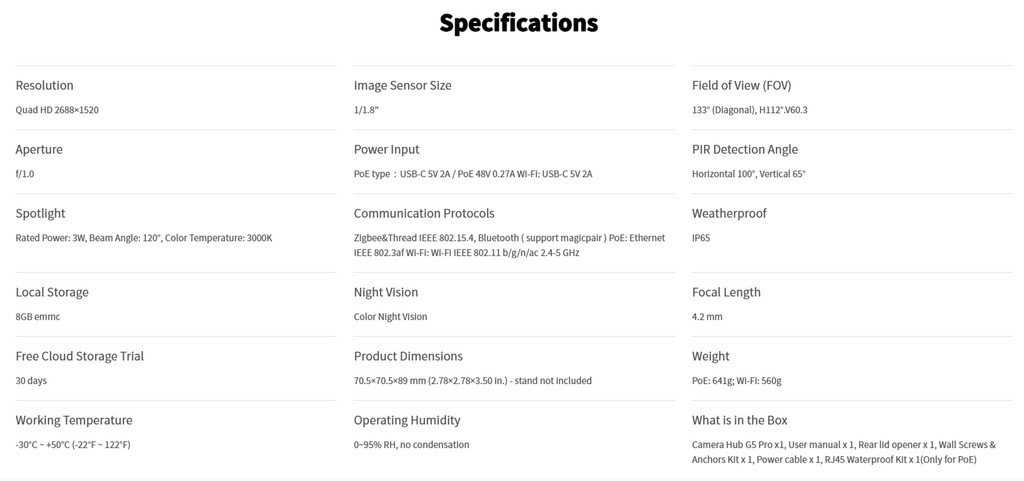
Task: Click the Product Dimensions label
Action: point(408,357)
